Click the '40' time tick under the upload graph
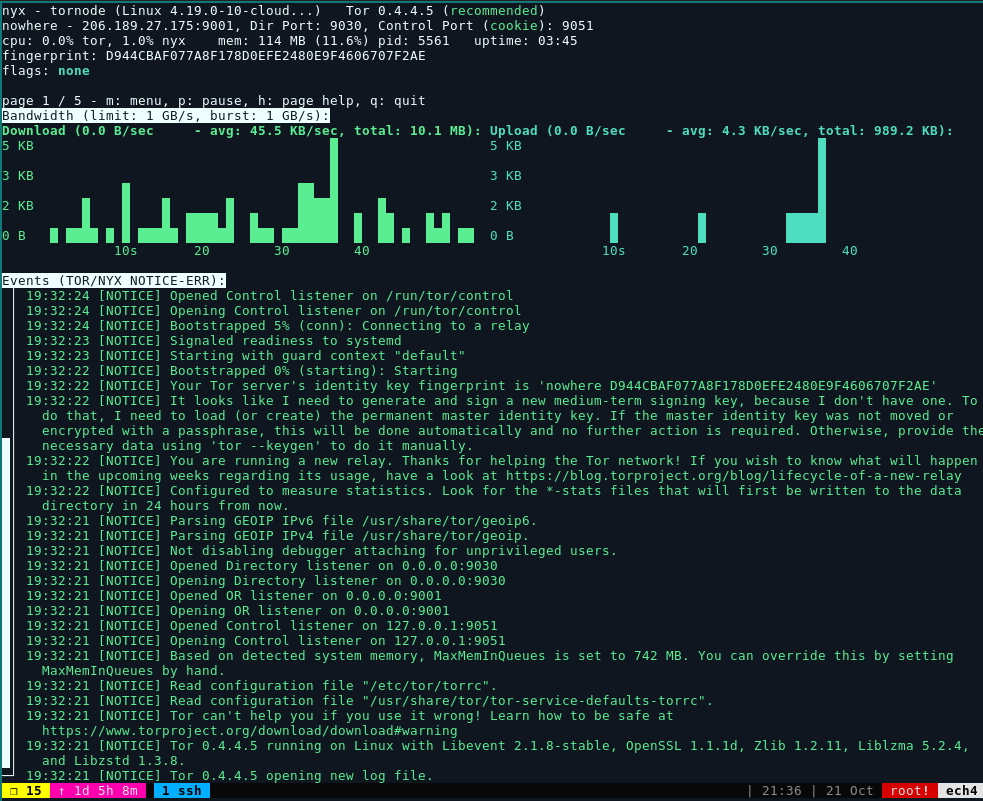The width and height of the screenshot is (983, 801). point(849,251)
